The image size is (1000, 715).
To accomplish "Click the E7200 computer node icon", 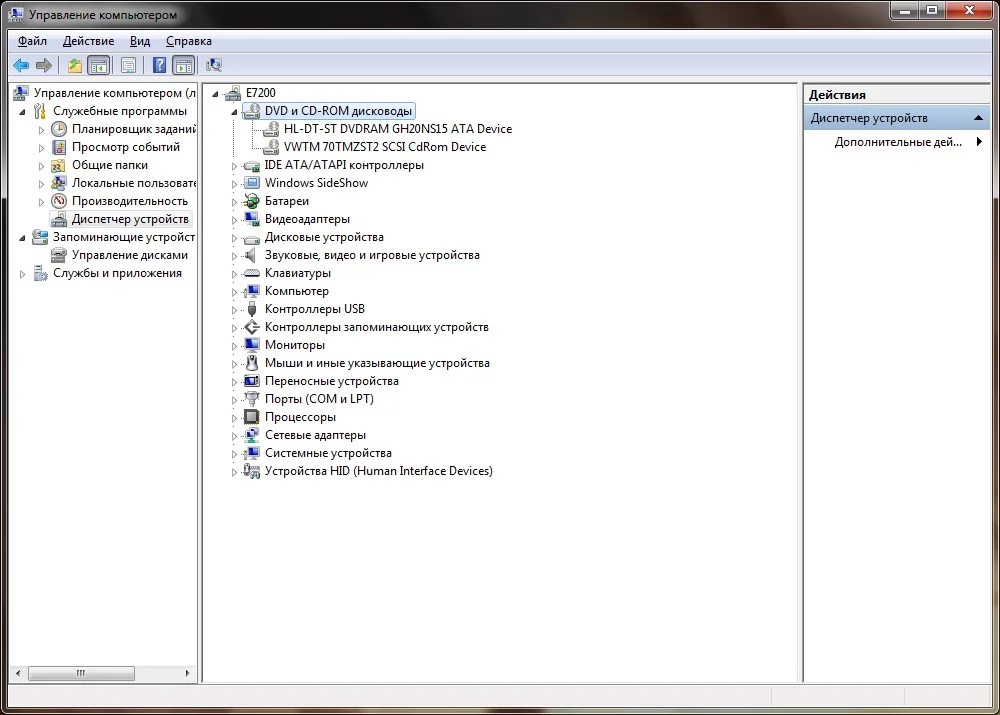I will coord(233,93).
